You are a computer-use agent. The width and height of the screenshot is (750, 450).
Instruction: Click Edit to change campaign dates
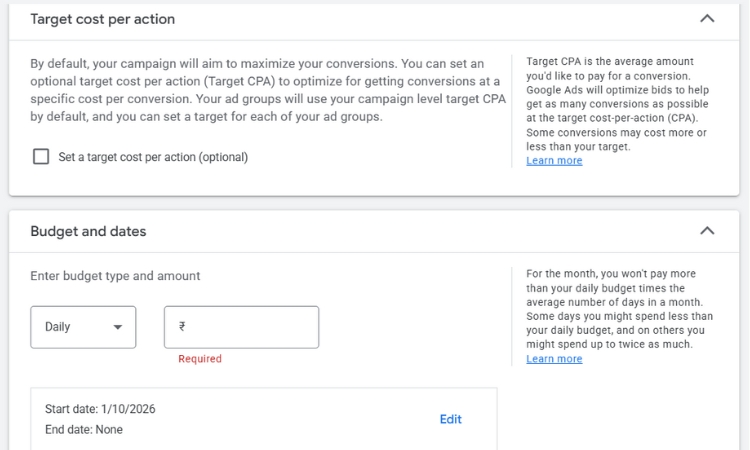451,419
